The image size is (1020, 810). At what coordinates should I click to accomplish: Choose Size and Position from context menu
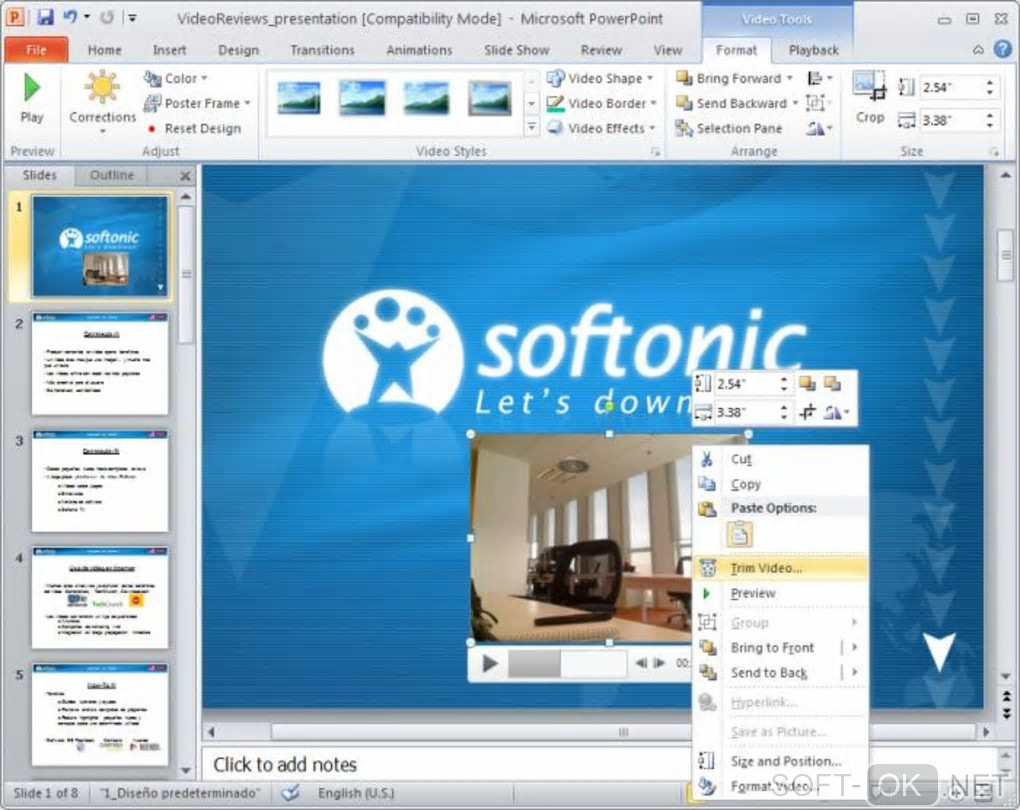coord(781,761)
